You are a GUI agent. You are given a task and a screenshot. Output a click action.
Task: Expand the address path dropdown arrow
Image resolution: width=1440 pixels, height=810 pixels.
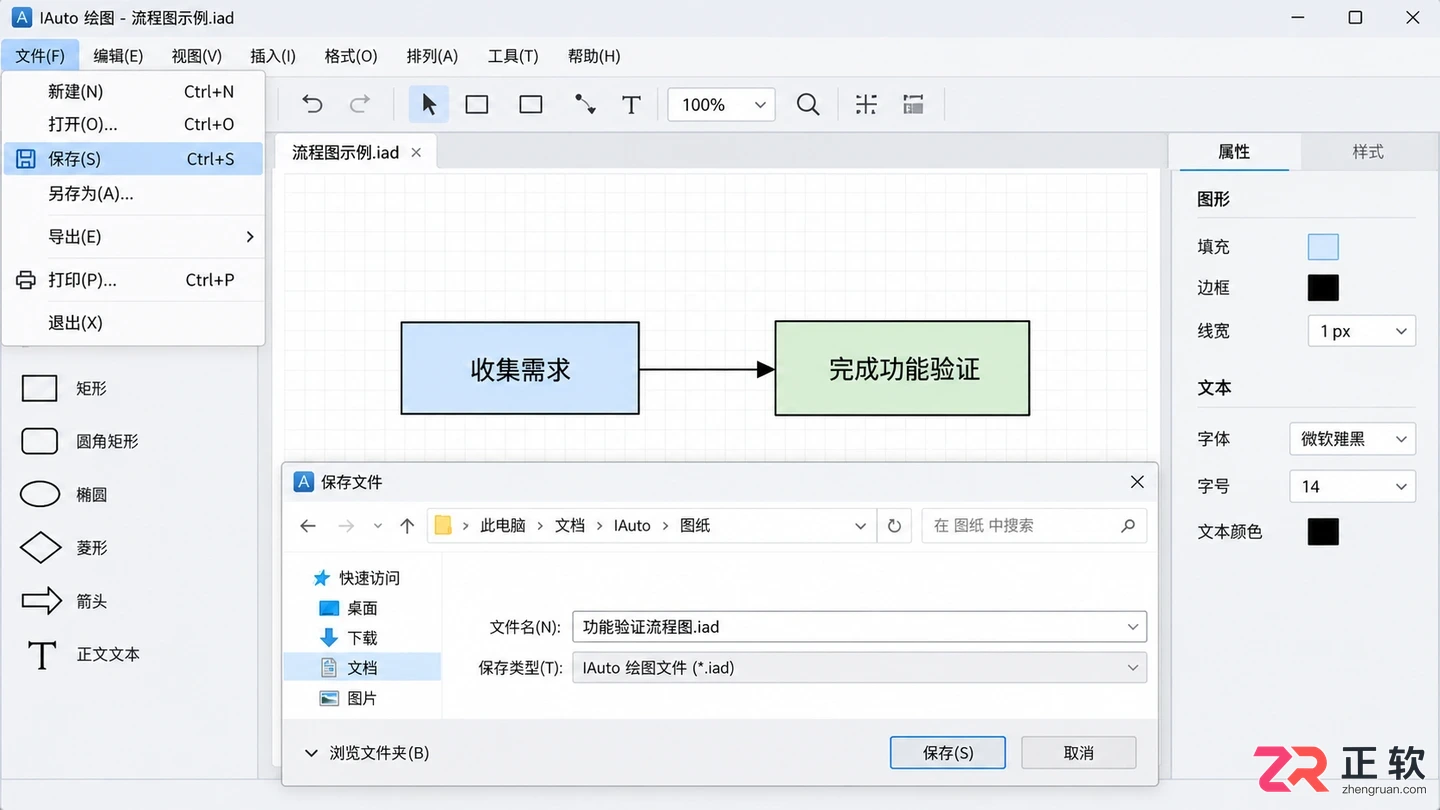point(860,526)
